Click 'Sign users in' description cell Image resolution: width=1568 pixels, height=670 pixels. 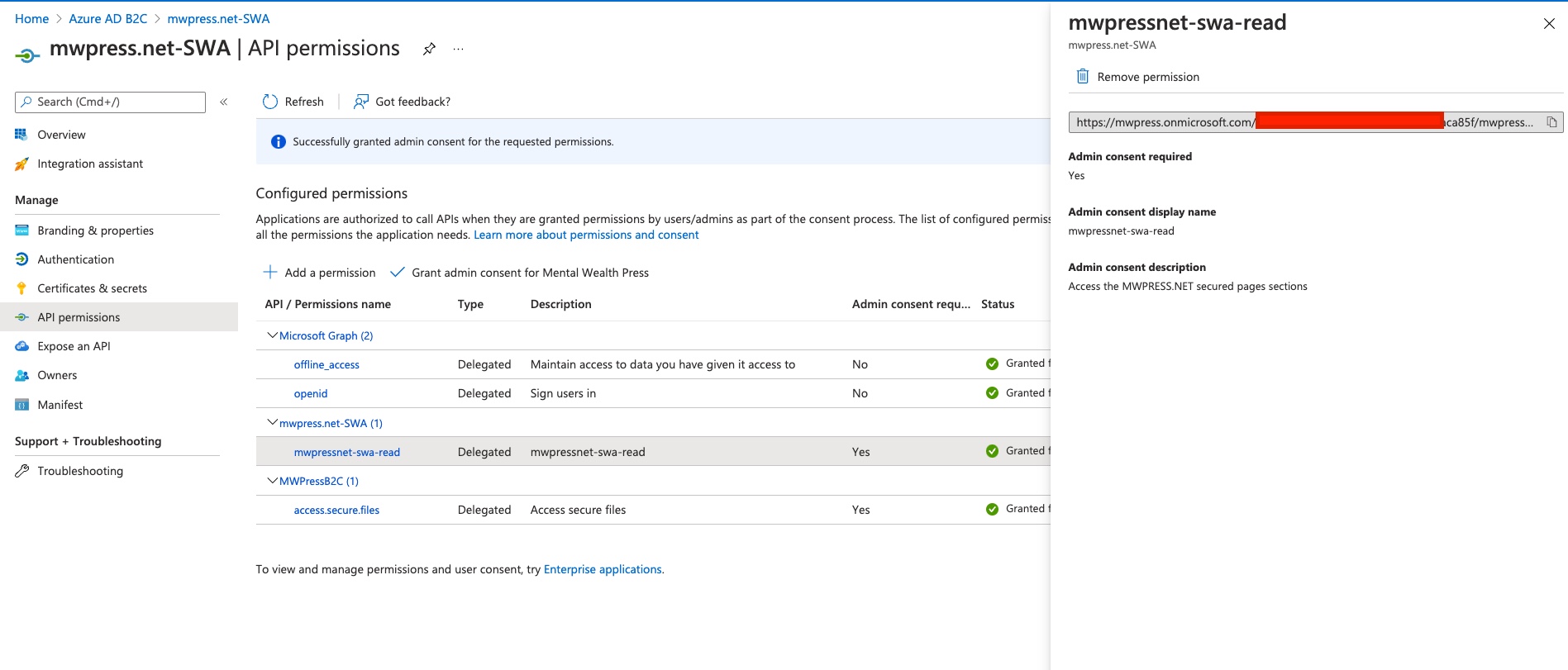(x=563, y=393)
